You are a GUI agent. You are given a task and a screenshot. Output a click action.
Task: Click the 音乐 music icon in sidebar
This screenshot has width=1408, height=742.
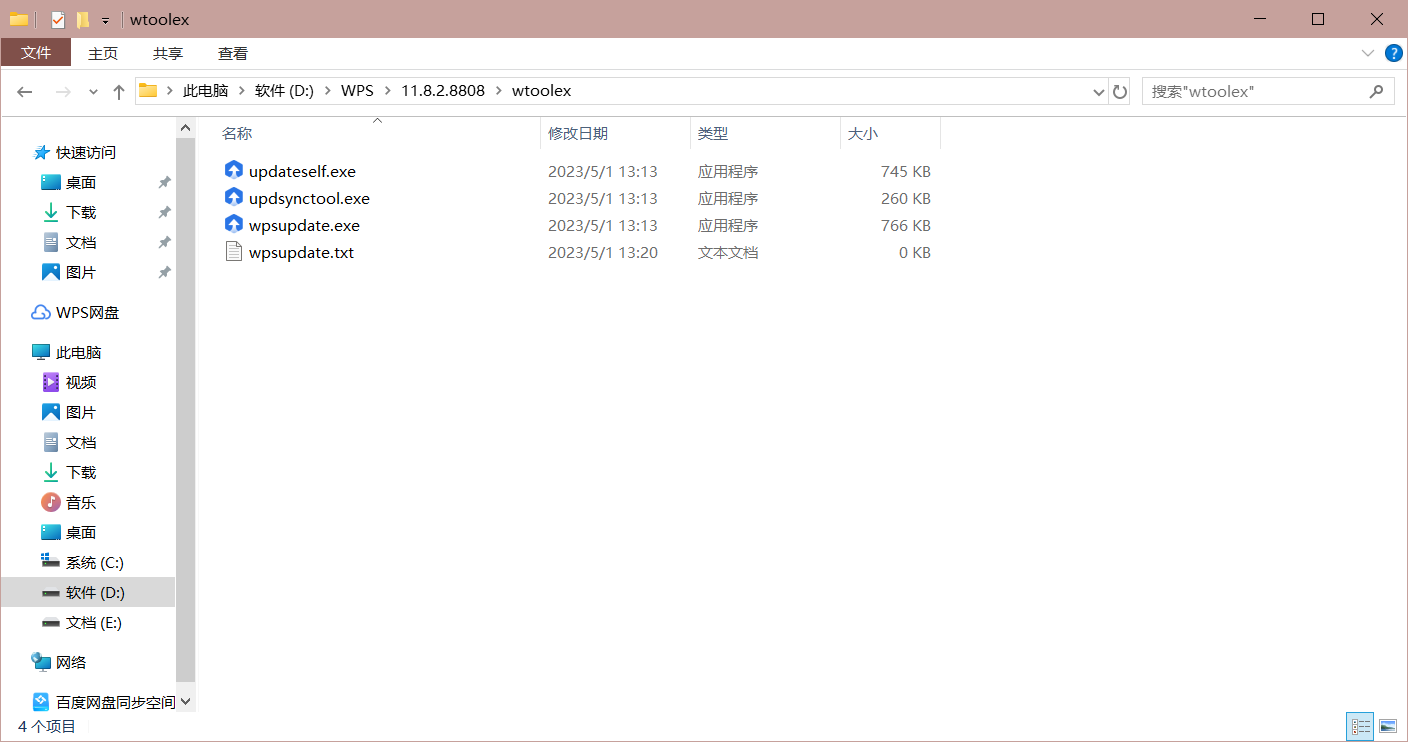[51, 502]
